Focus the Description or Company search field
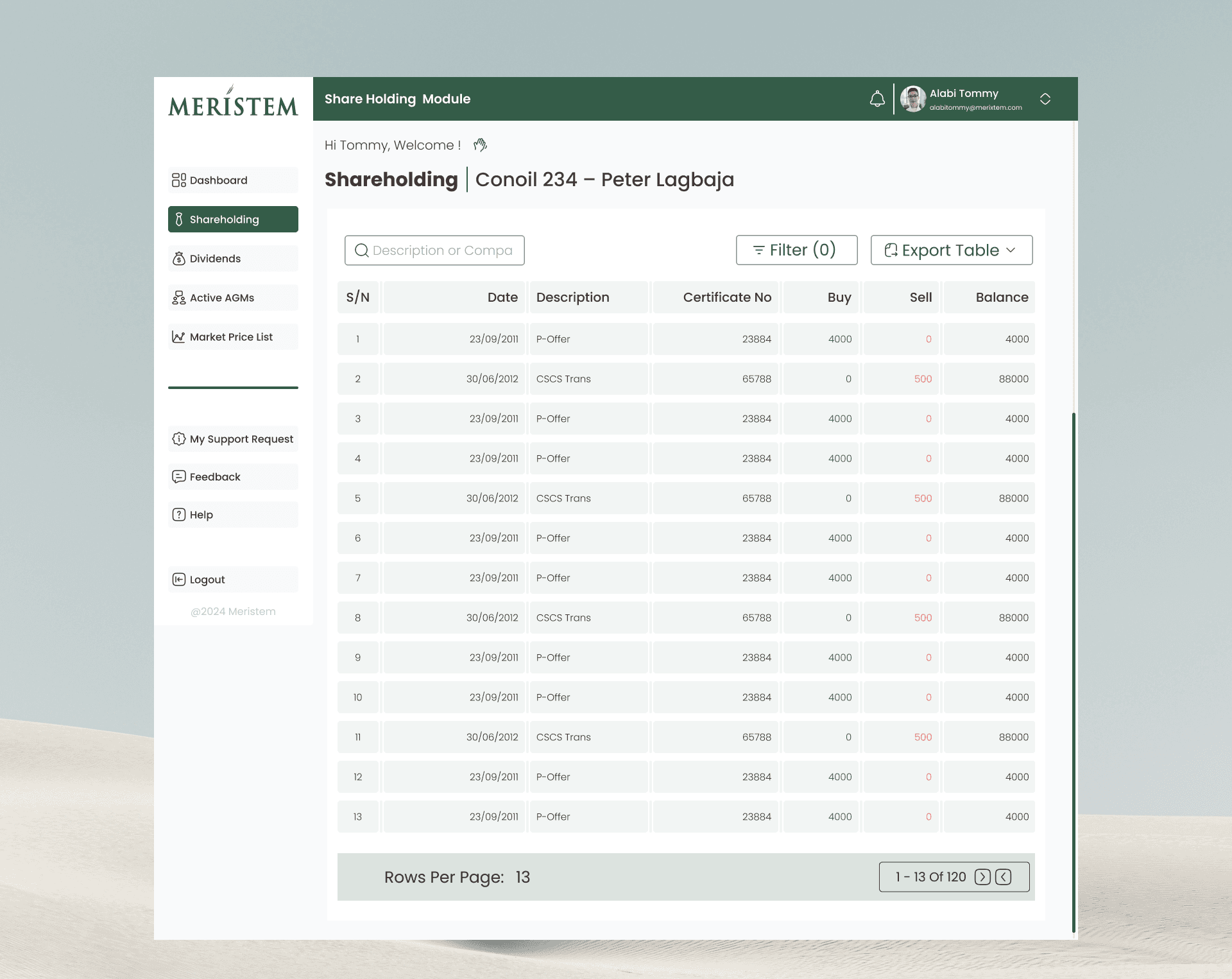1232x979 pixels. click(x=442, y=250)
